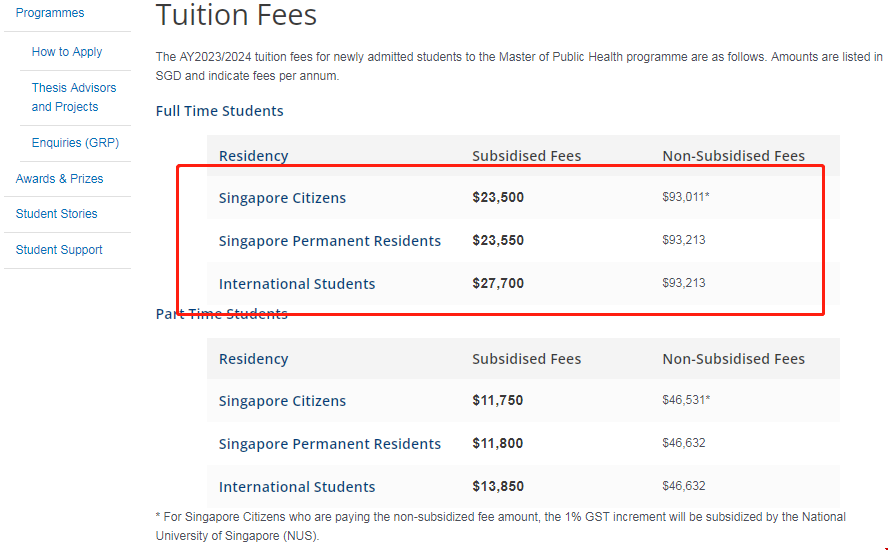
Task: Select the $11,750 part-time subsidised fee
Action: [498, 401]
